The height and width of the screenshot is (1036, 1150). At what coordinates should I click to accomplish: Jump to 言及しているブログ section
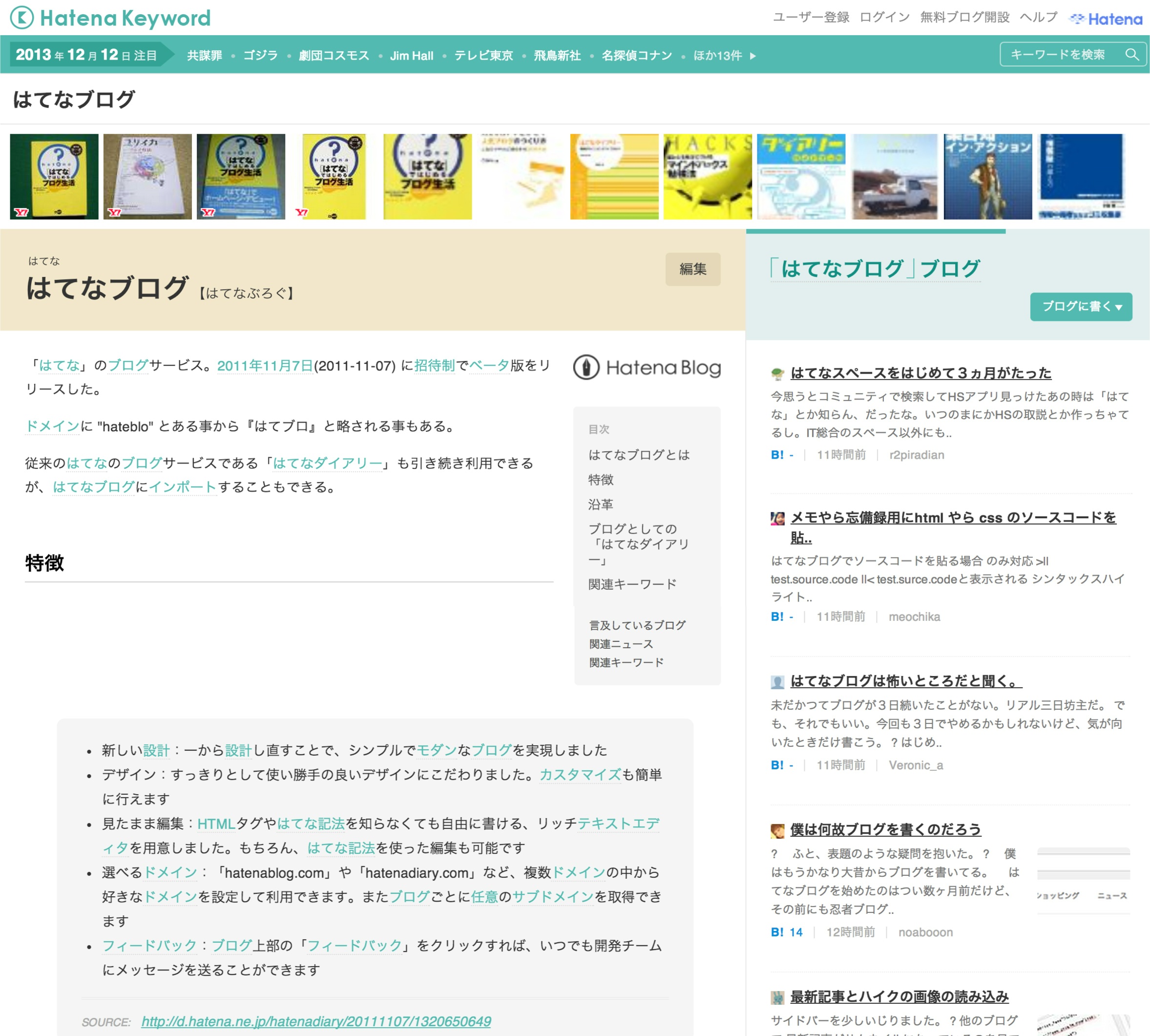[x=637, y=626]
